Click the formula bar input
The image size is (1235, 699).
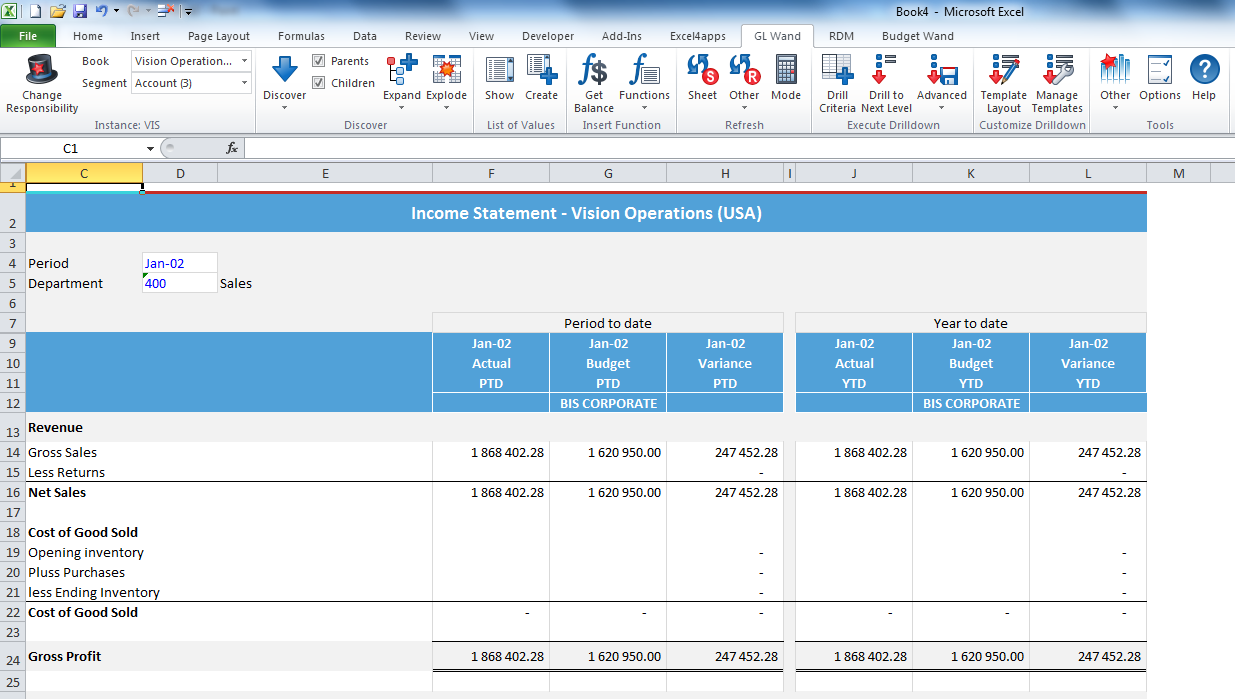pyautogui.click(x=738, y=148)
